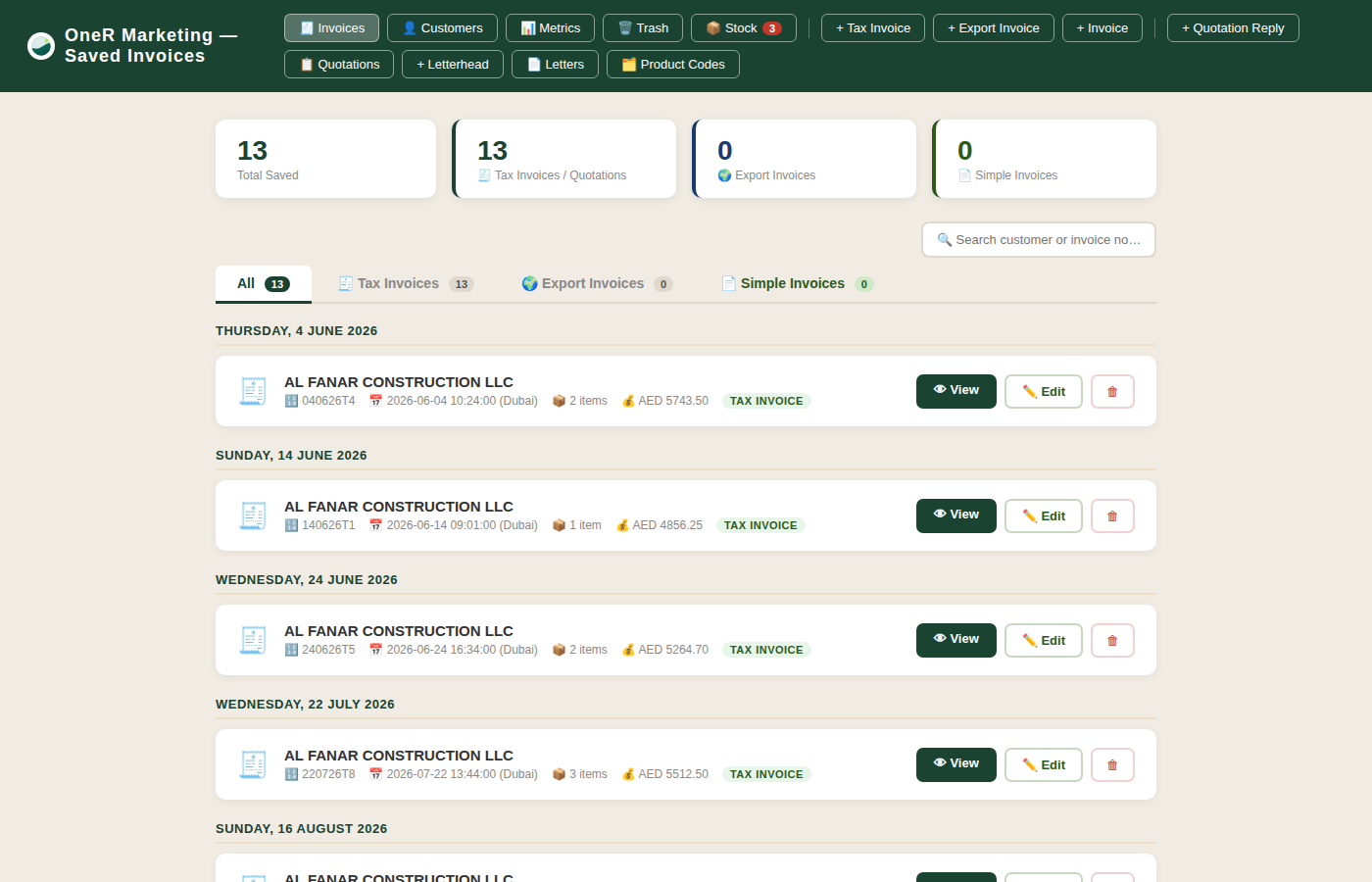The width and height of the screenshot is (1372, 882).
Task: Click the + Letterhead button
Action: pyautogui.click(x=453, y=65)
